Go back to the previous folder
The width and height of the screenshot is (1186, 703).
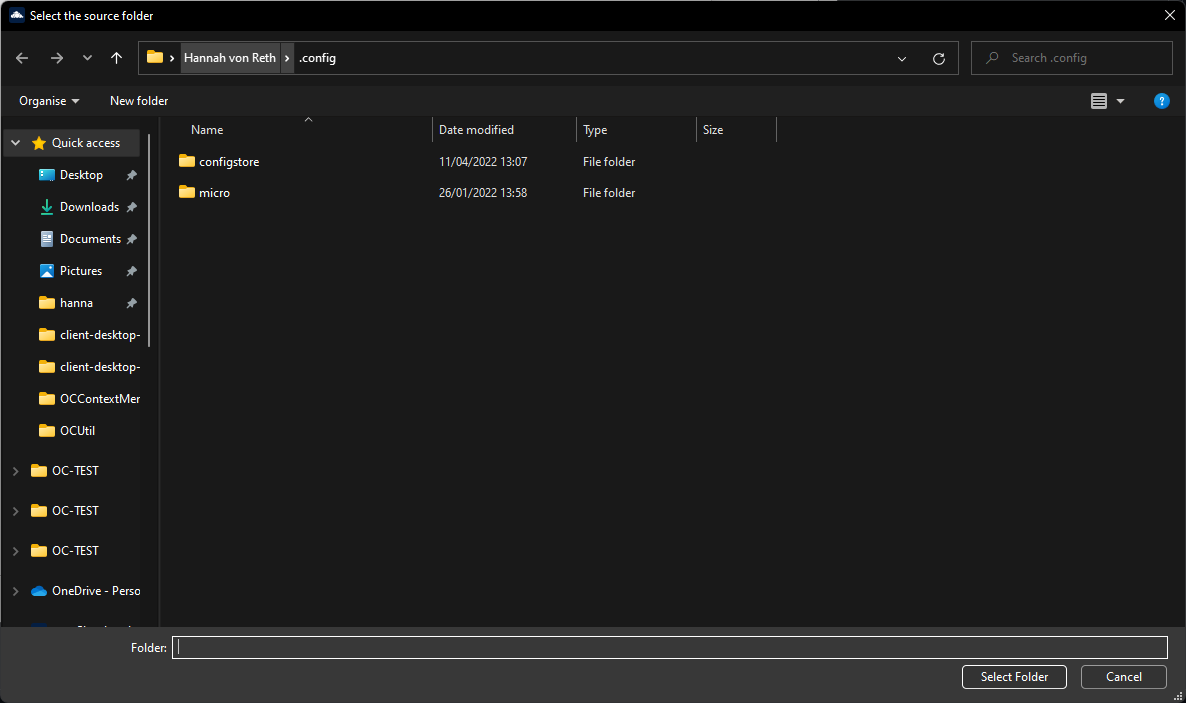22,58
